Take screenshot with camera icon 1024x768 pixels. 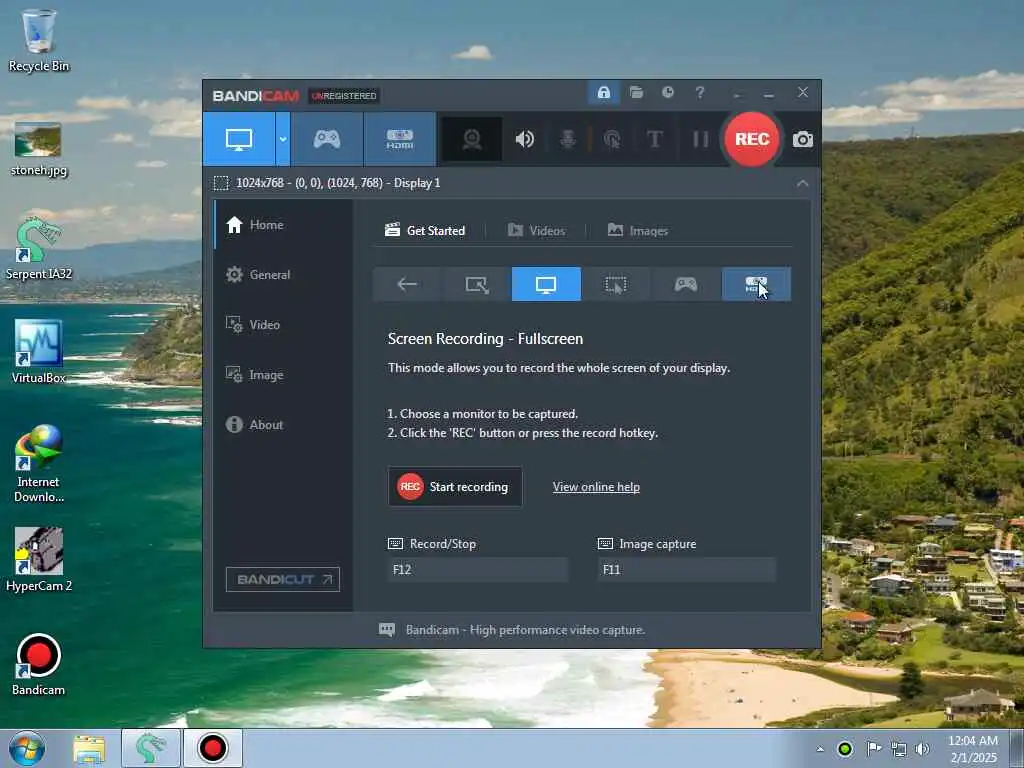[x=803, y=139]
